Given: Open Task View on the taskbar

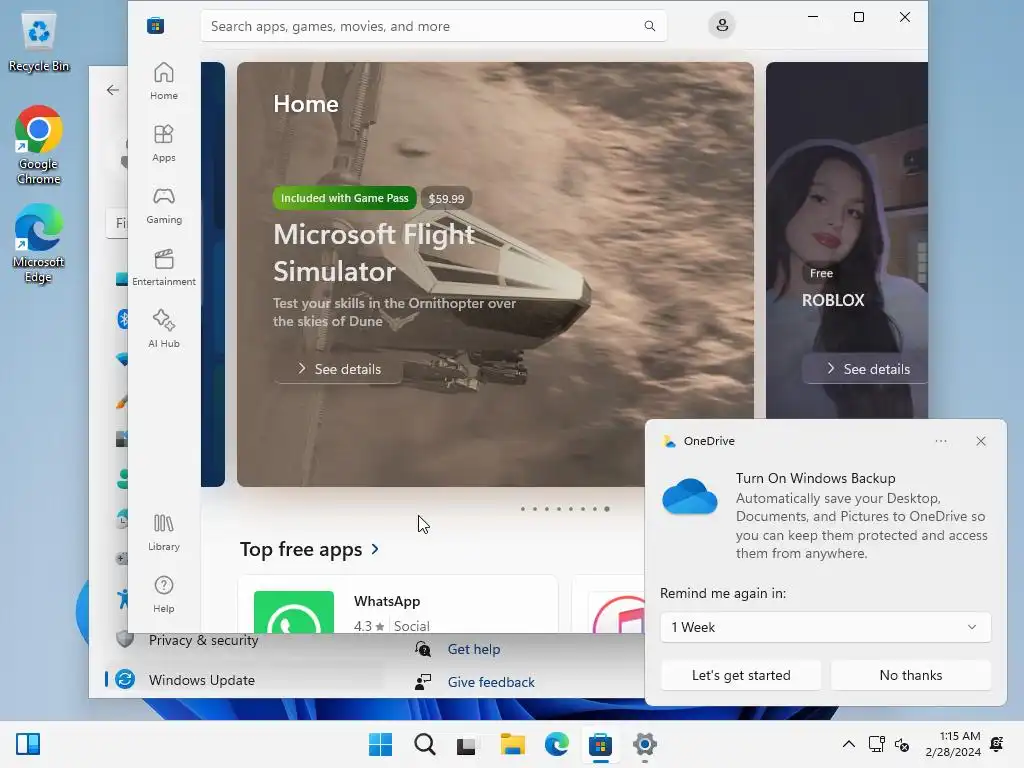Looking at the screenshot, I should (468, 744).
